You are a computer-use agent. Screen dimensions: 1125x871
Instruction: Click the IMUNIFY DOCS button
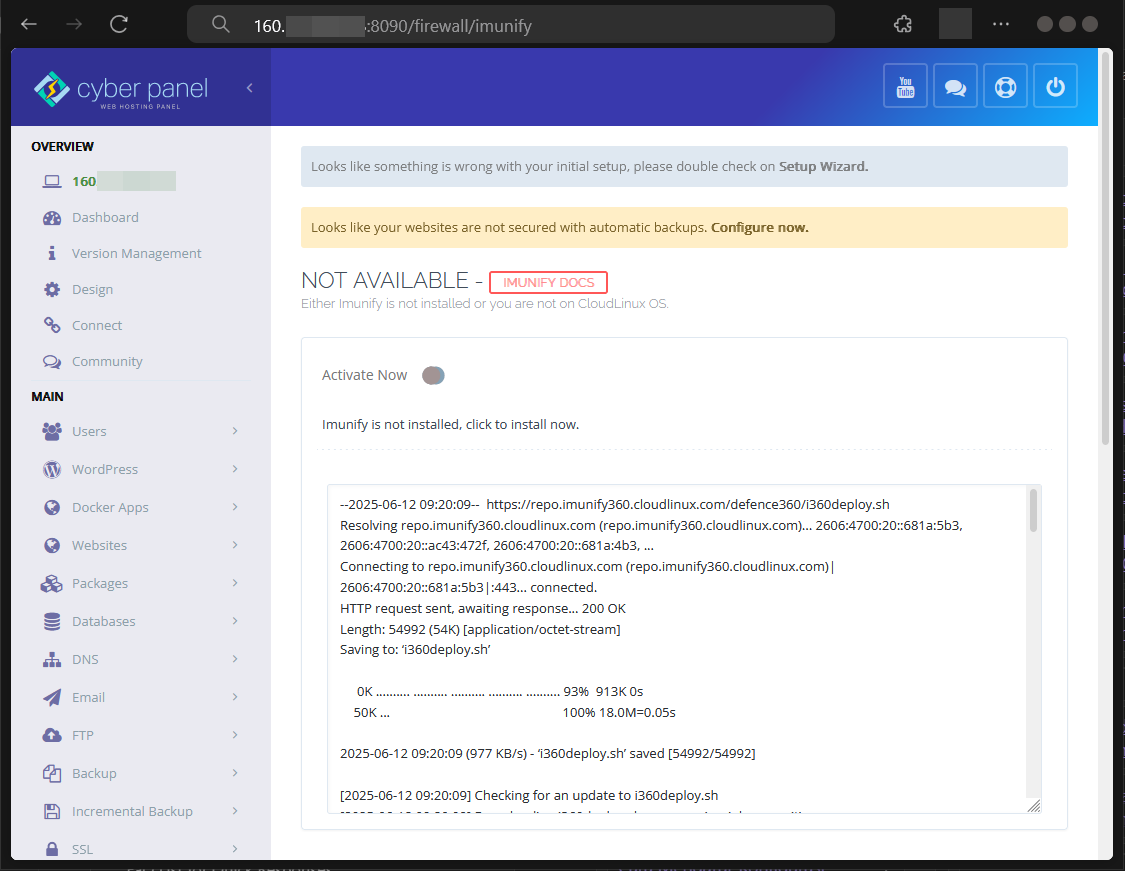(x=548, y=283)
